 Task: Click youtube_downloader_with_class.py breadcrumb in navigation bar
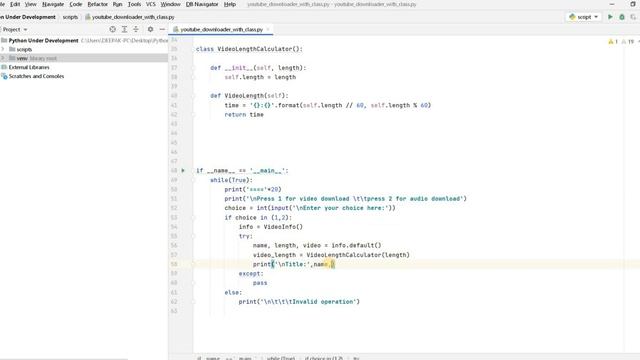[130, 17]
